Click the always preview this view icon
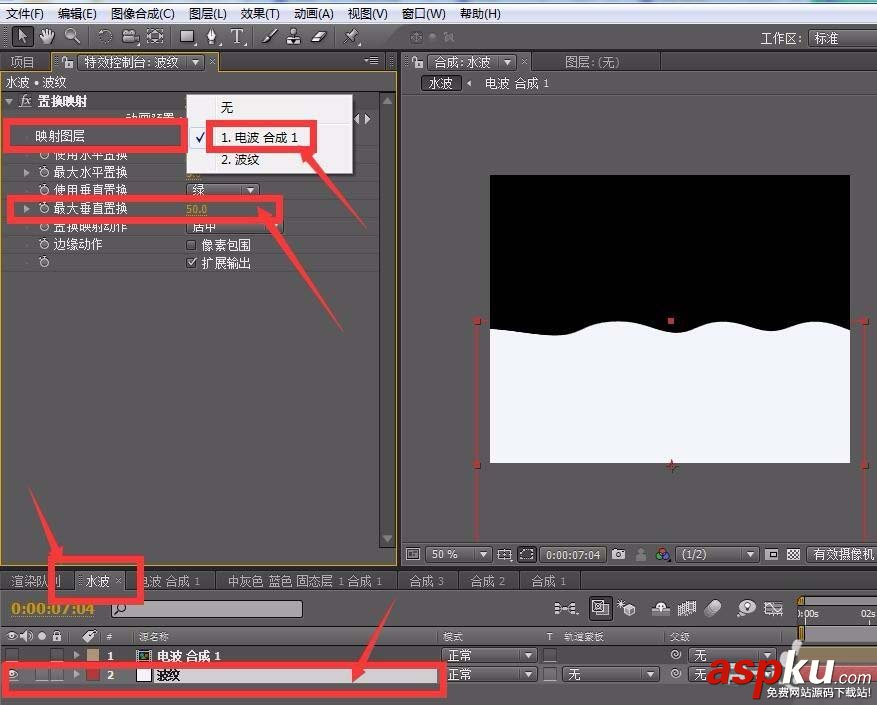The height and width of the screenshot is (705, 877). point(413,554)
